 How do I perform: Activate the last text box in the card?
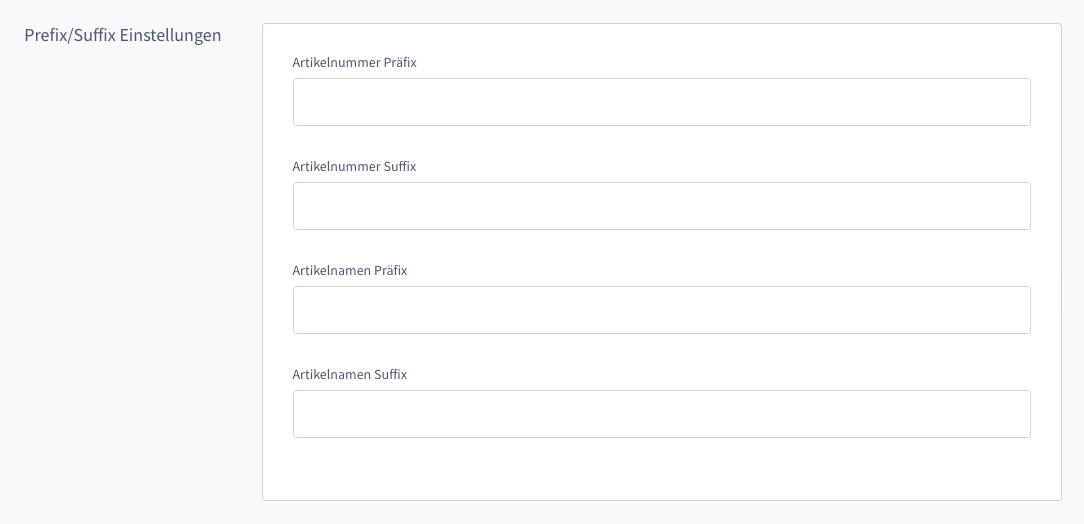point(661,414)
